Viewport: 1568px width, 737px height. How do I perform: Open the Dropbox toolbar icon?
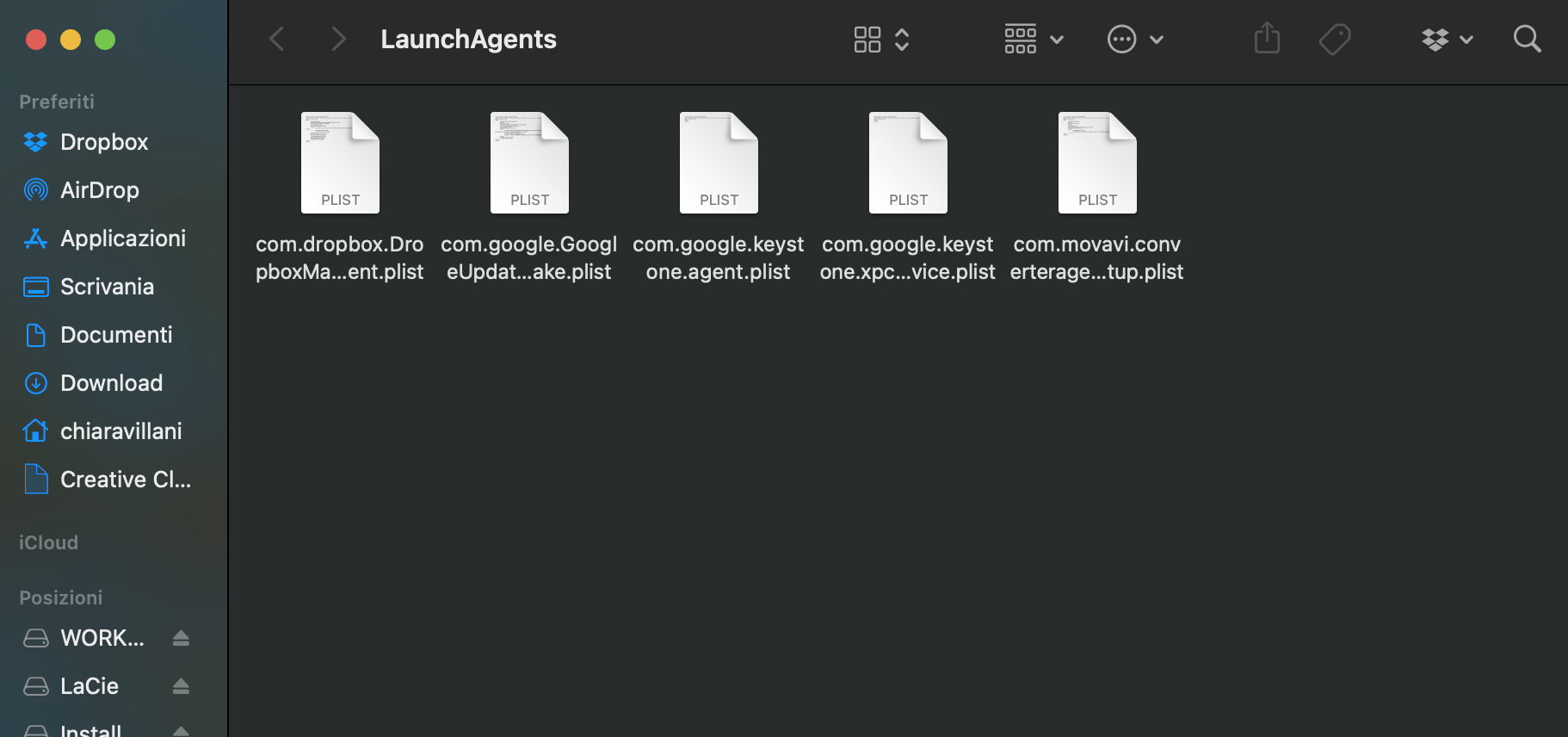pos(1435,40)
